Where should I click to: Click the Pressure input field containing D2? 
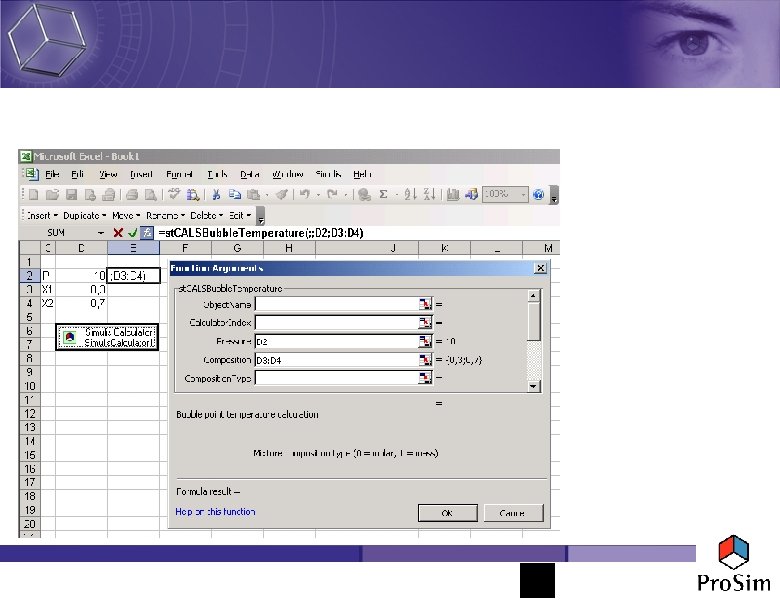tap(338, 341)
